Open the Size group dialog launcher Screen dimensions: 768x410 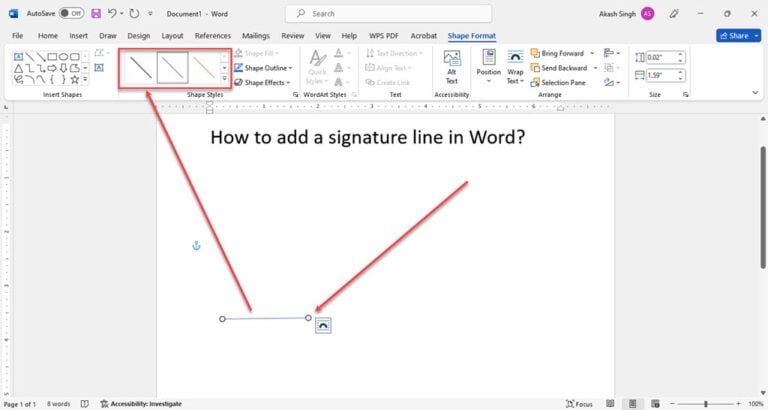point(686,95)
